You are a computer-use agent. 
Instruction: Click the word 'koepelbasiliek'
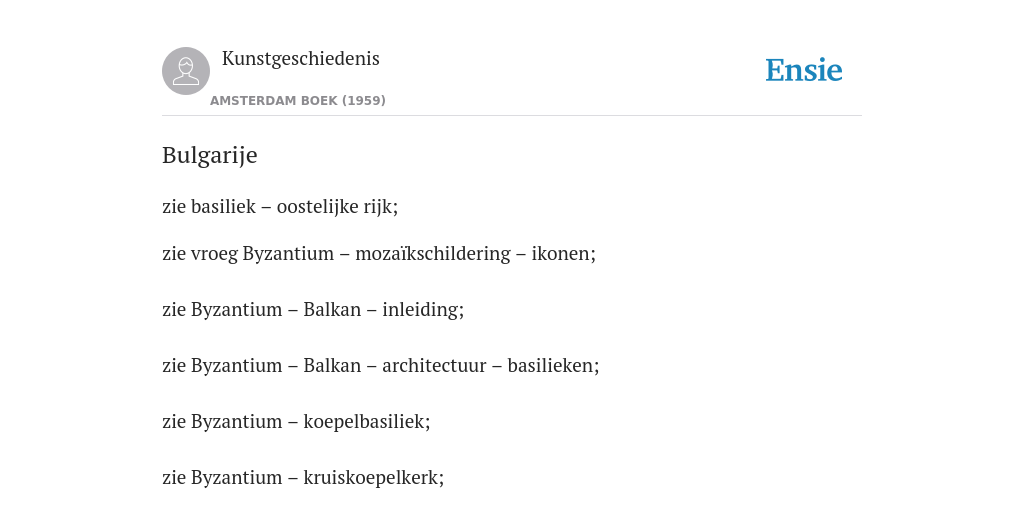364,423
